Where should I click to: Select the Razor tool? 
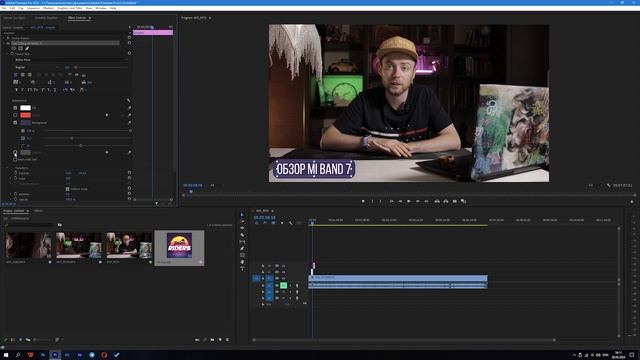point(242,235)
